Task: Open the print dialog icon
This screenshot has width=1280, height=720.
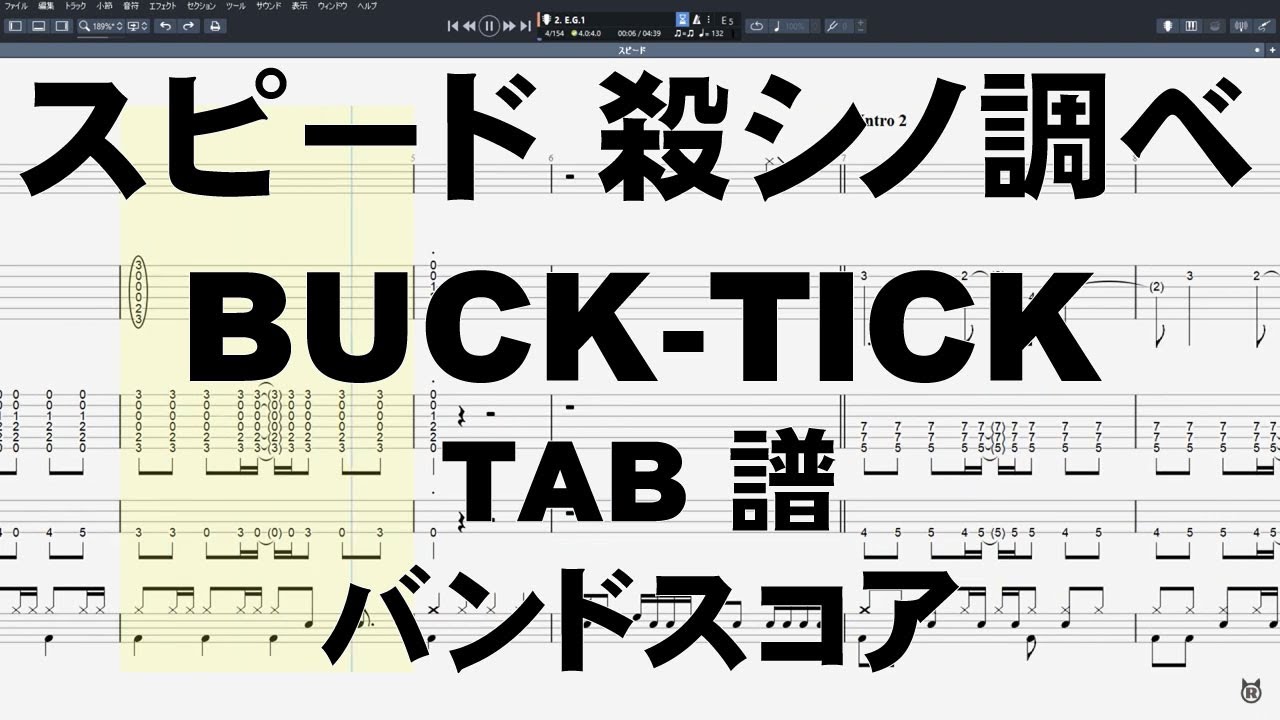Action: 213,26
